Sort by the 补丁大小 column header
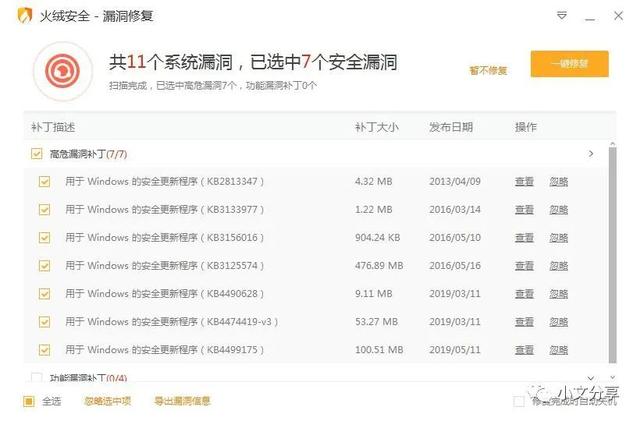This screenshot has width=640, height=421. pos(376,127)
